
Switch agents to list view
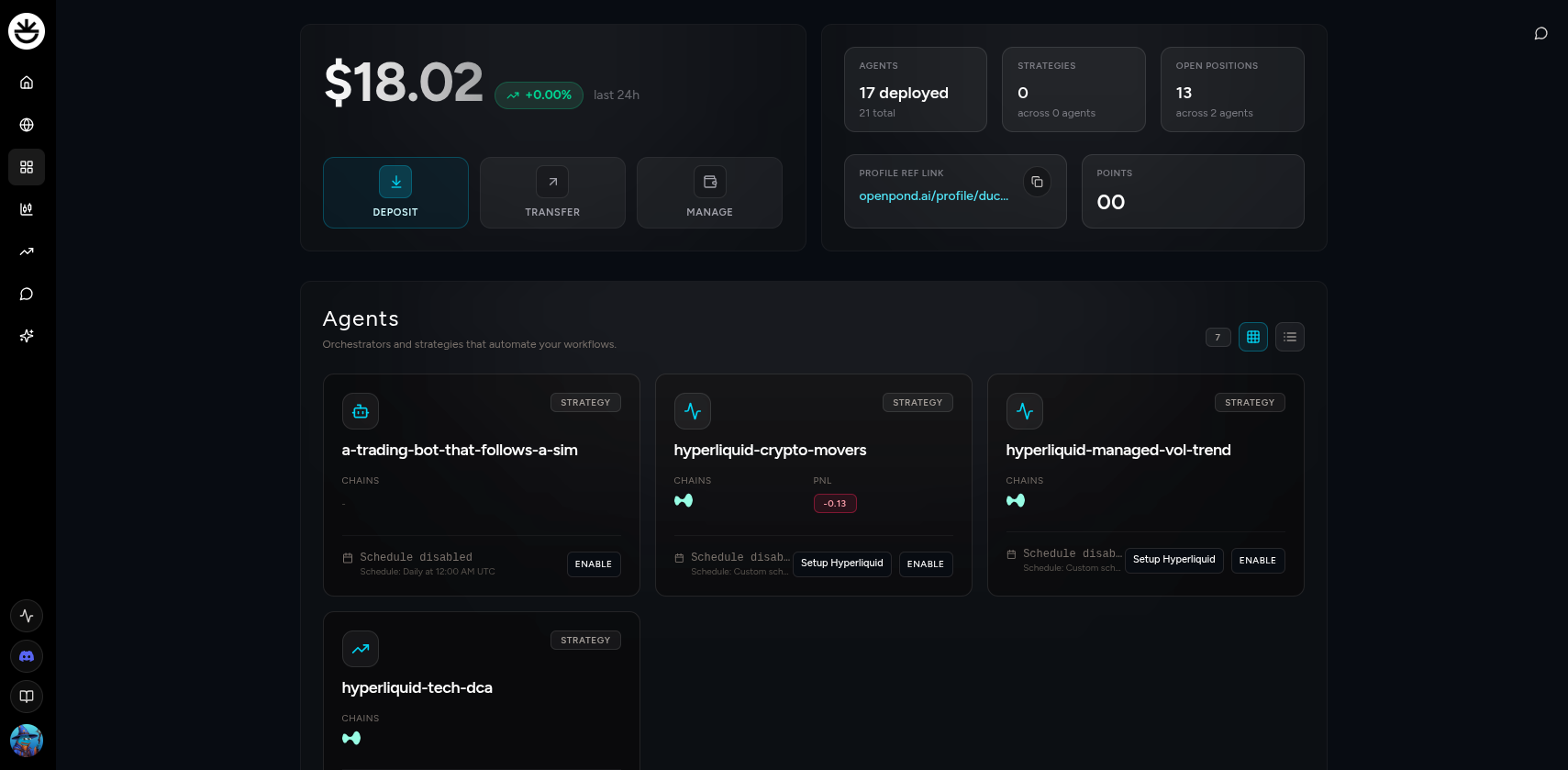[1289, 337]
